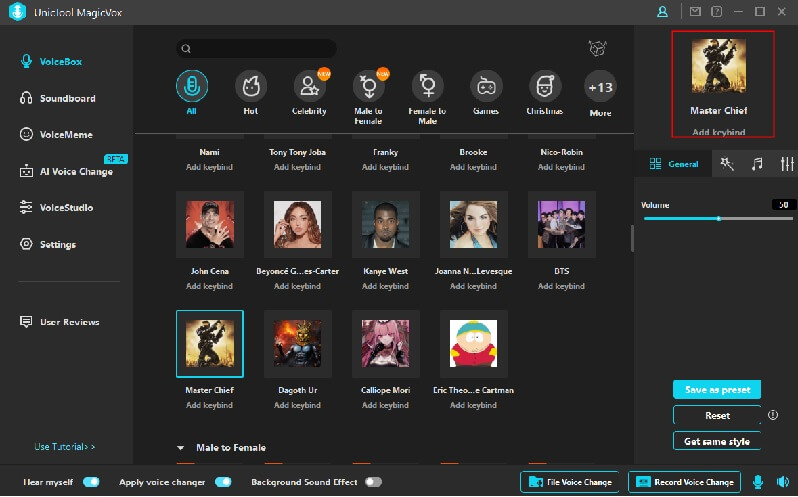This screenshot has width=798, height=497.
Task: Open the user account icon
Action: [x=662, y=11]
